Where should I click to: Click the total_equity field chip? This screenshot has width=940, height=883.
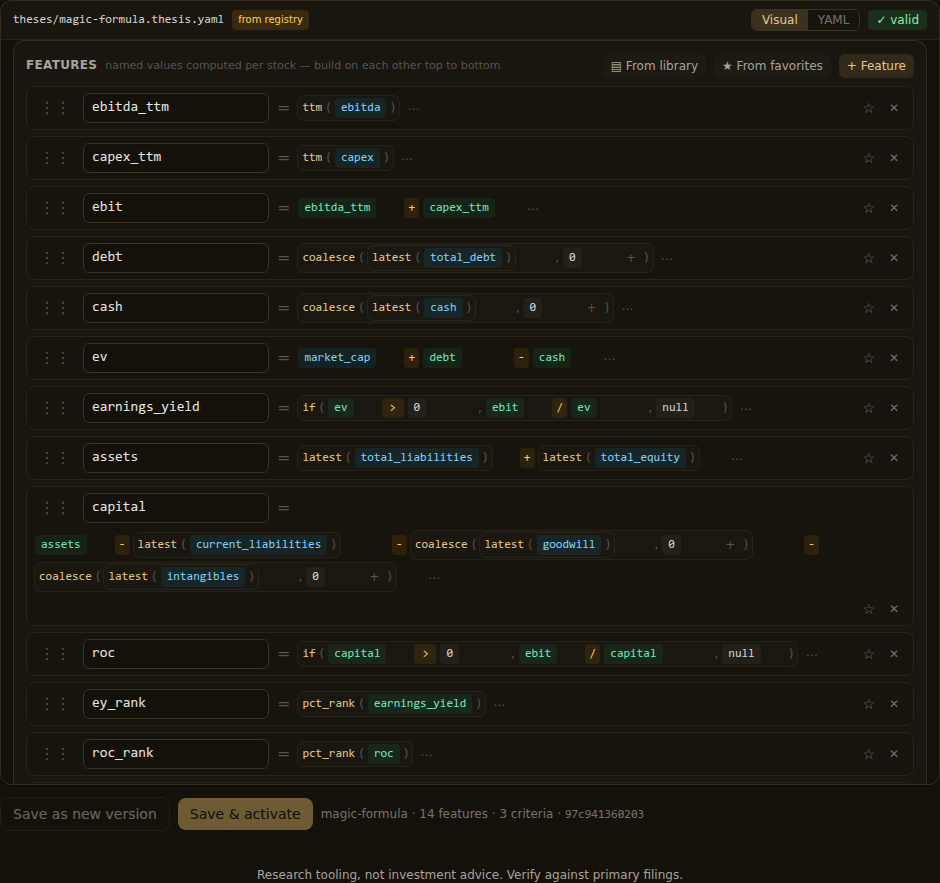[640, 457]
